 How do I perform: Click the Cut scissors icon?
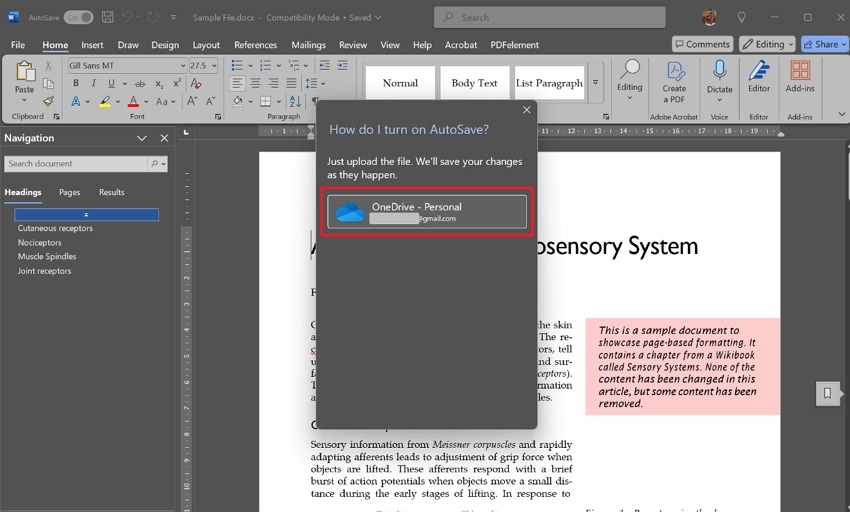[x=48, y=66]
